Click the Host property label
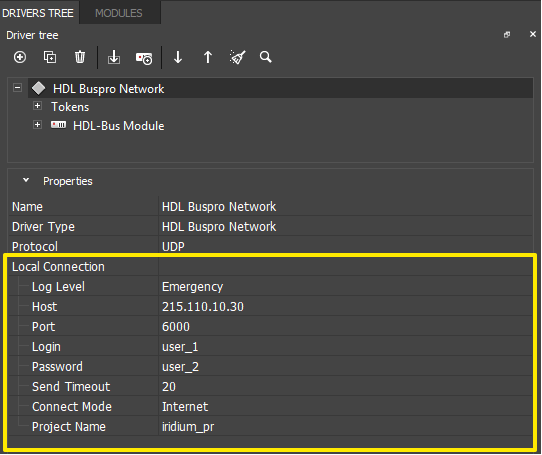Image resolution: width=542 pixels, height=455 pixels. [x=45, y=307]
